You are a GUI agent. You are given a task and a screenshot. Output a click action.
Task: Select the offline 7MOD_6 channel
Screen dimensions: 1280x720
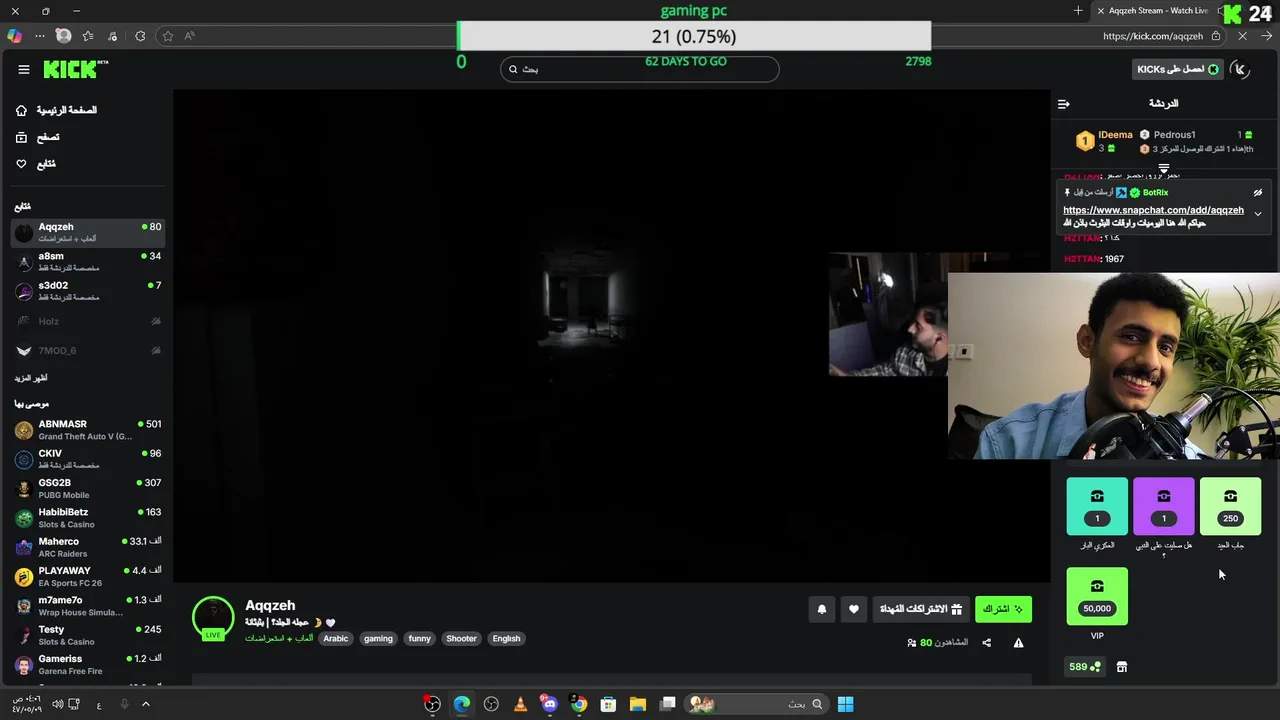88,351
